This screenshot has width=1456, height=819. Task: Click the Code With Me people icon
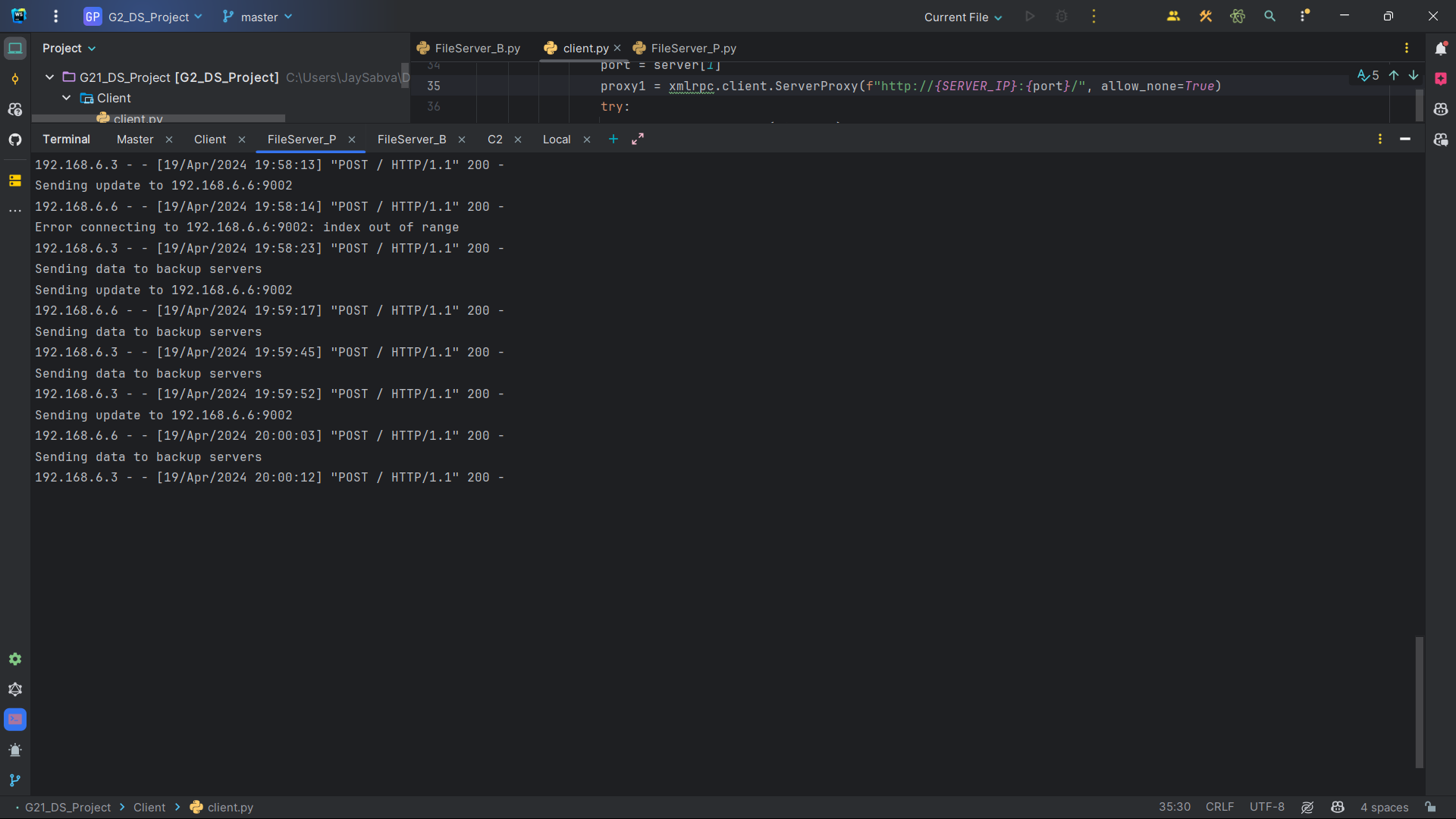click(1173, 16)
